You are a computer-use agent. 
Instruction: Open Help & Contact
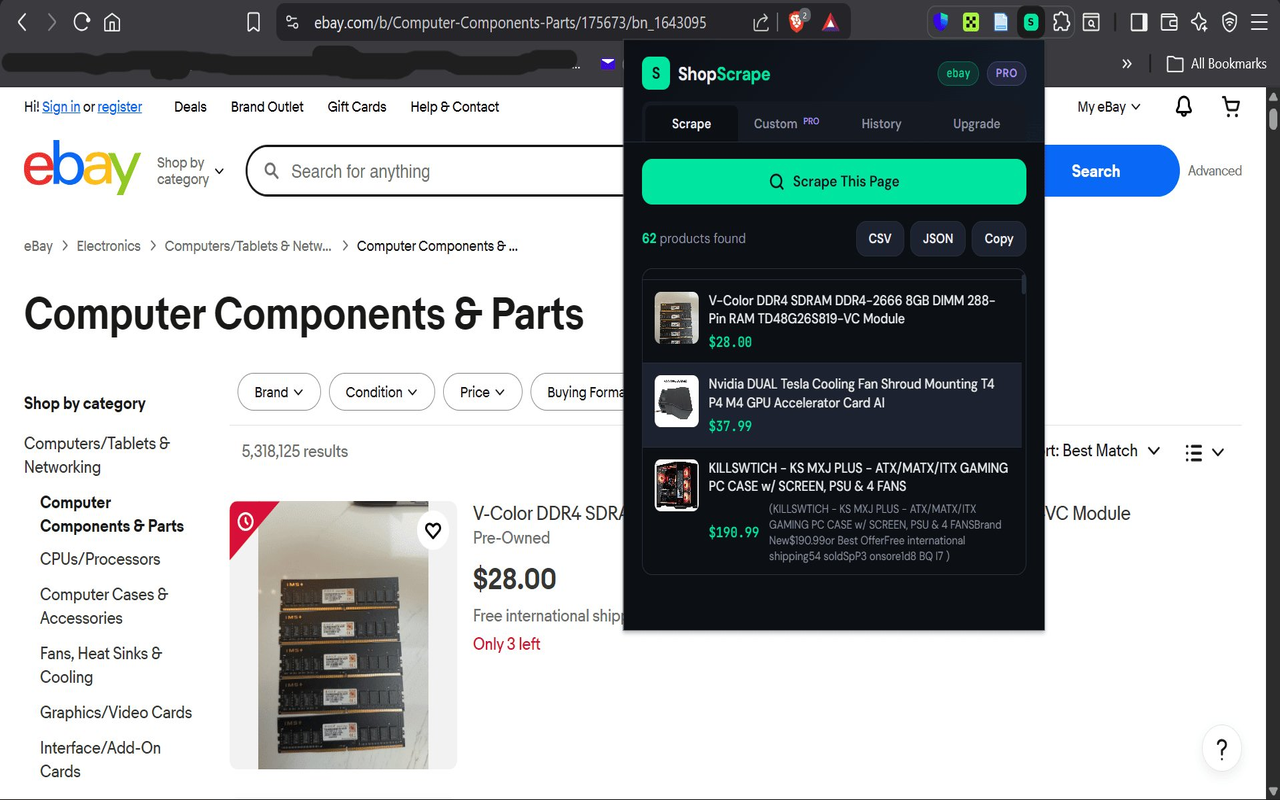click(x=454, y=107)
